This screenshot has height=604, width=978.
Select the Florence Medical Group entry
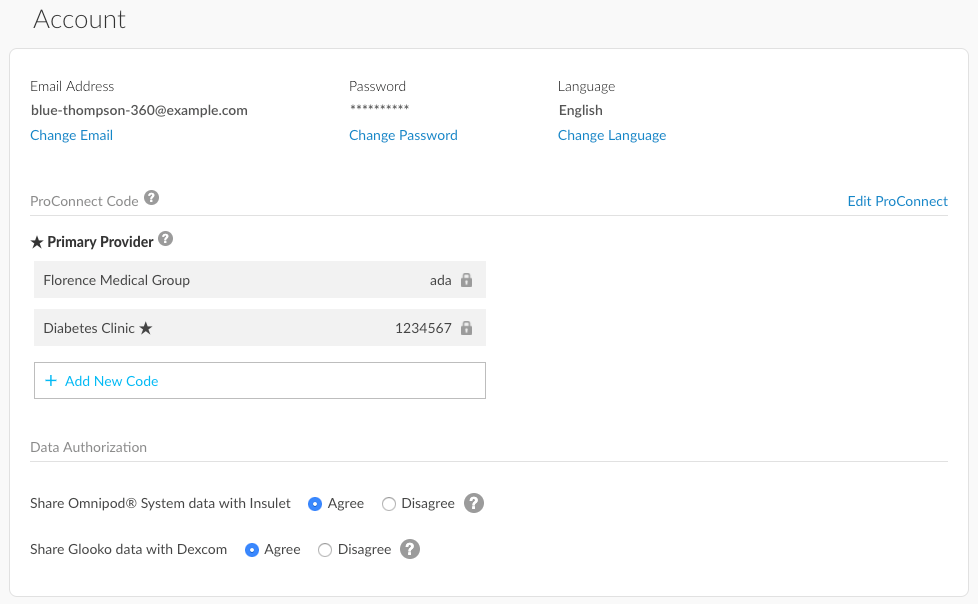(x=260, y=280)
